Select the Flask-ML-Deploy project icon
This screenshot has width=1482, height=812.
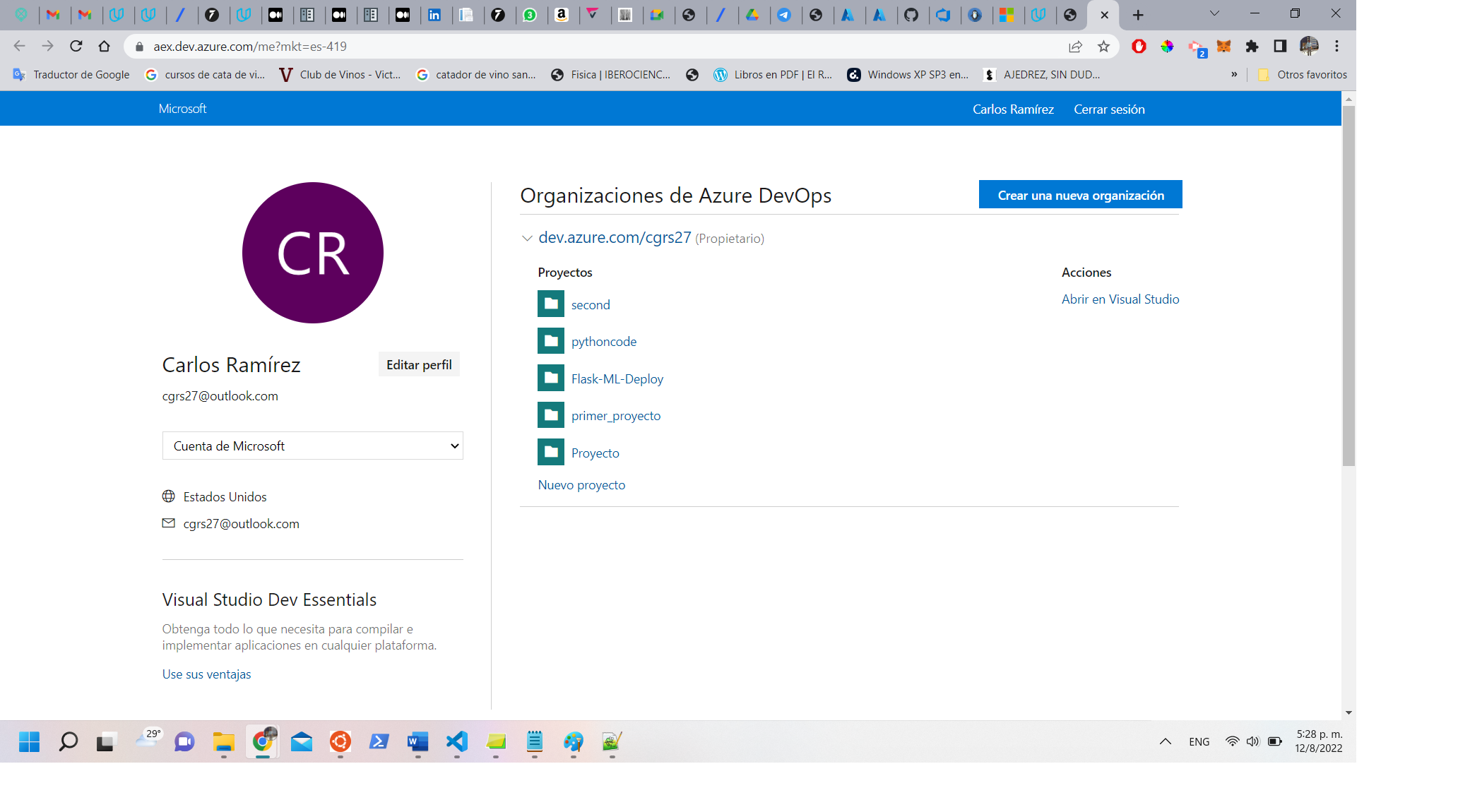550,378
